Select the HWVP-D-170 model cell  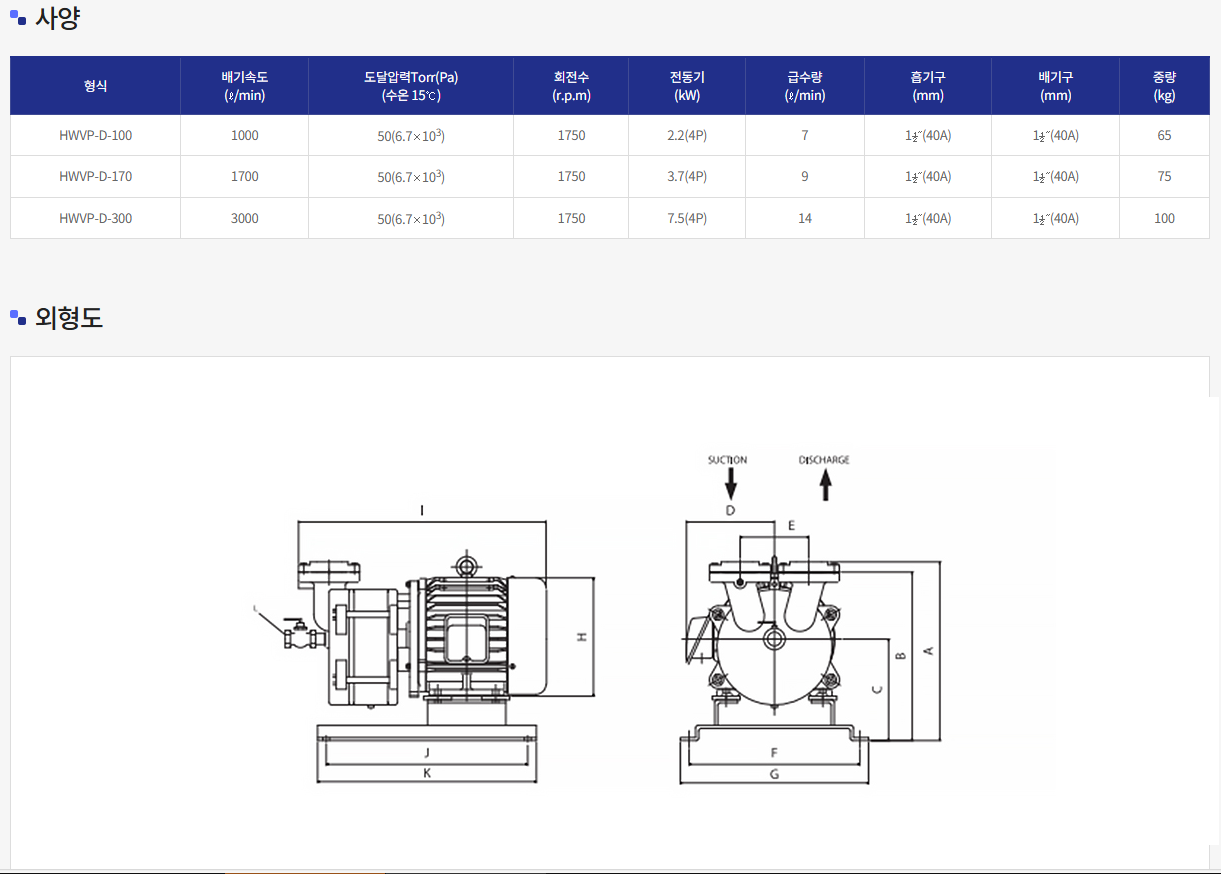(95, 177)
